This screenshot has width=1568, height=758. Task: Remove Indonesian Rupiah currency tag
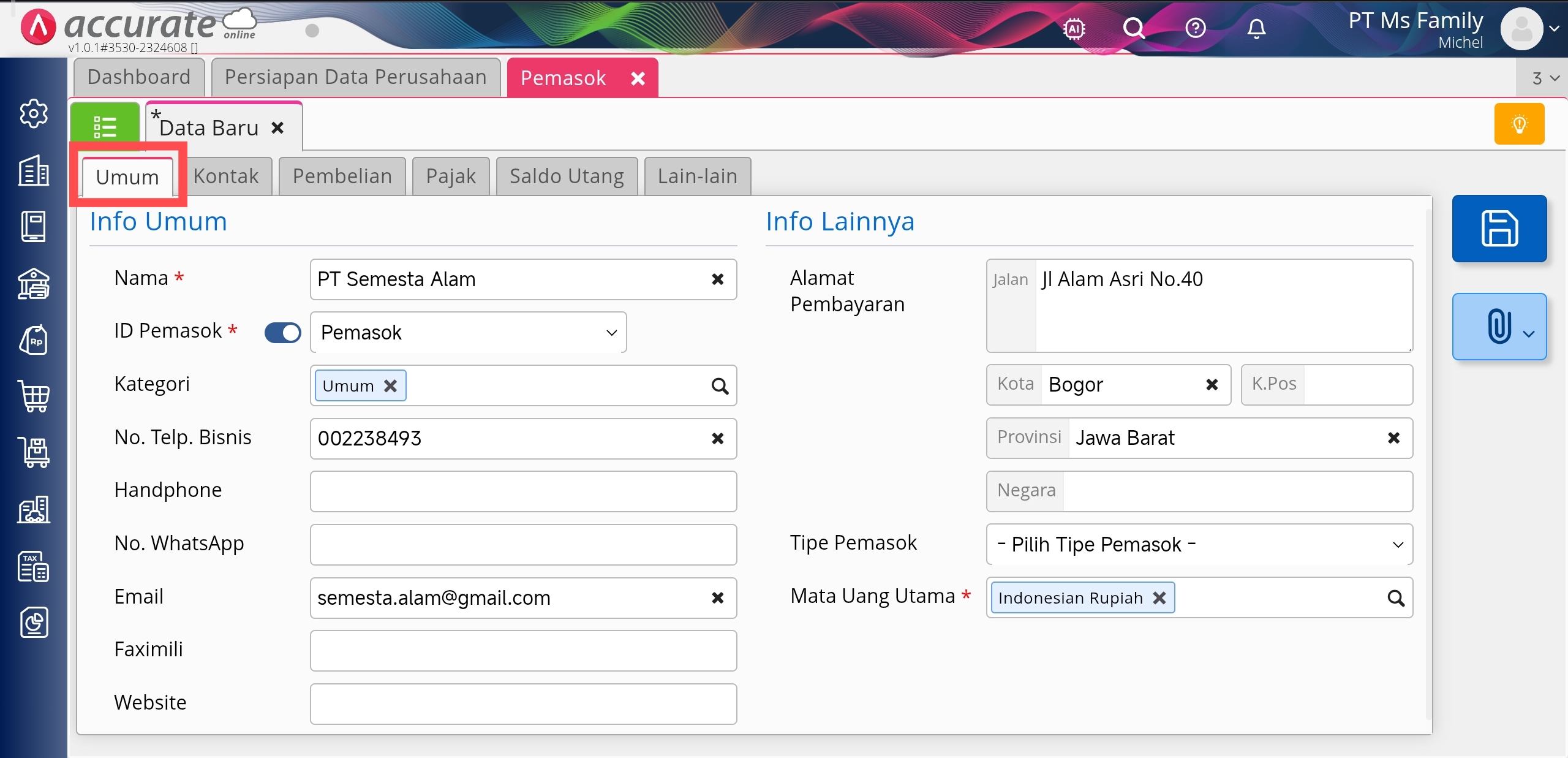(1159, 598)
